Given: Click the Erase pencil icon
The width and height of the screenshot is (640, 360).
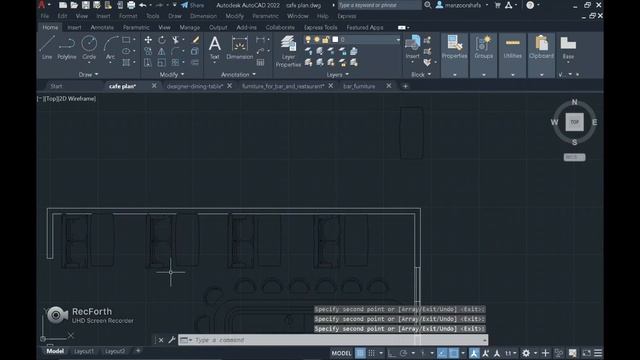Looking at the screenshot, I should point(196,40).
